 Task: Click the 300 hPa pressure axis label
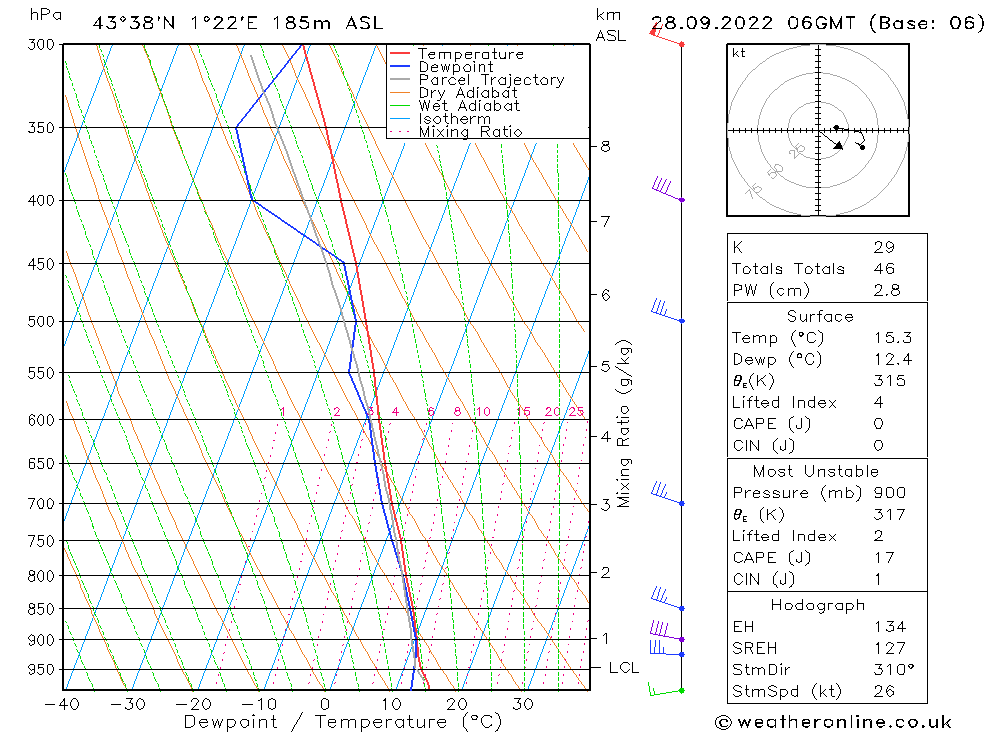point(41,45)
